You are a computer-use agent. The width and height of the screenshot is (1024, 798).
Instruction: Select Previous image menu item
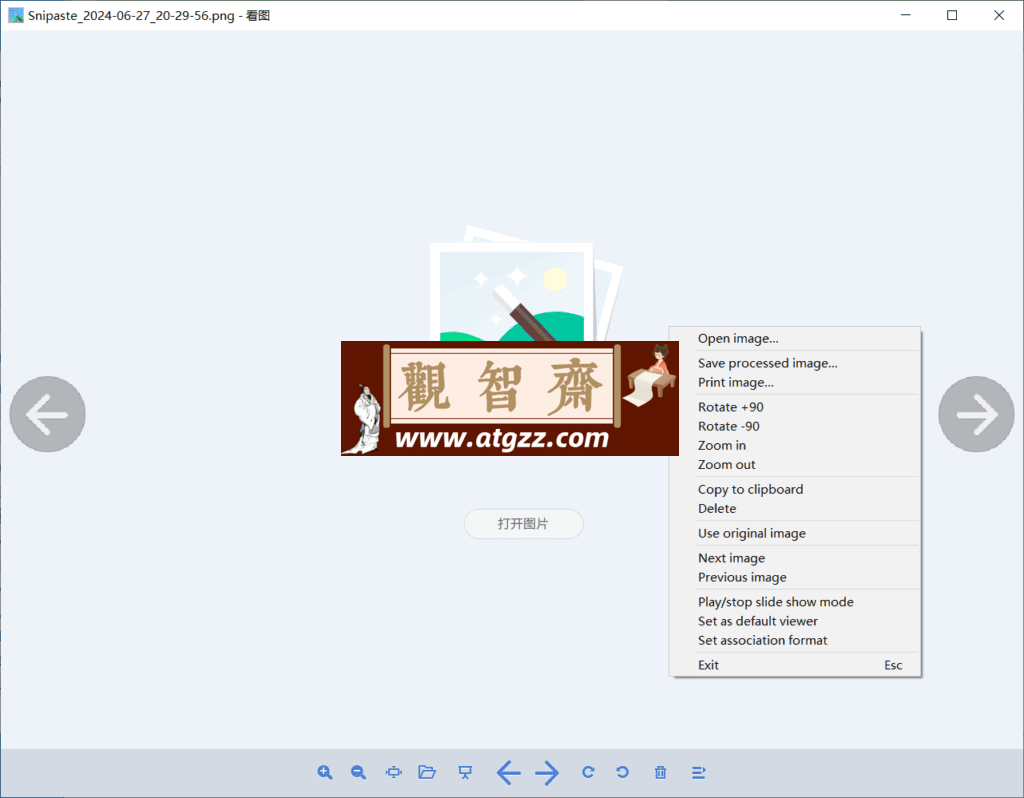pos(795,577)
